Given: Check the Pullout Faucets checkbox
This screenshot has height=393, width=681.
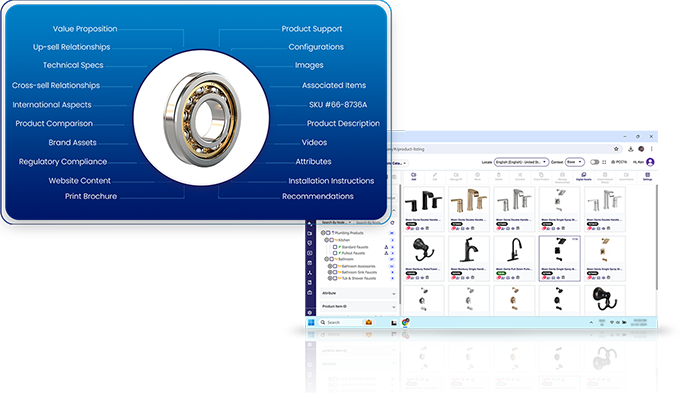Looking at the screenshot, I should [x=335, y=253].
